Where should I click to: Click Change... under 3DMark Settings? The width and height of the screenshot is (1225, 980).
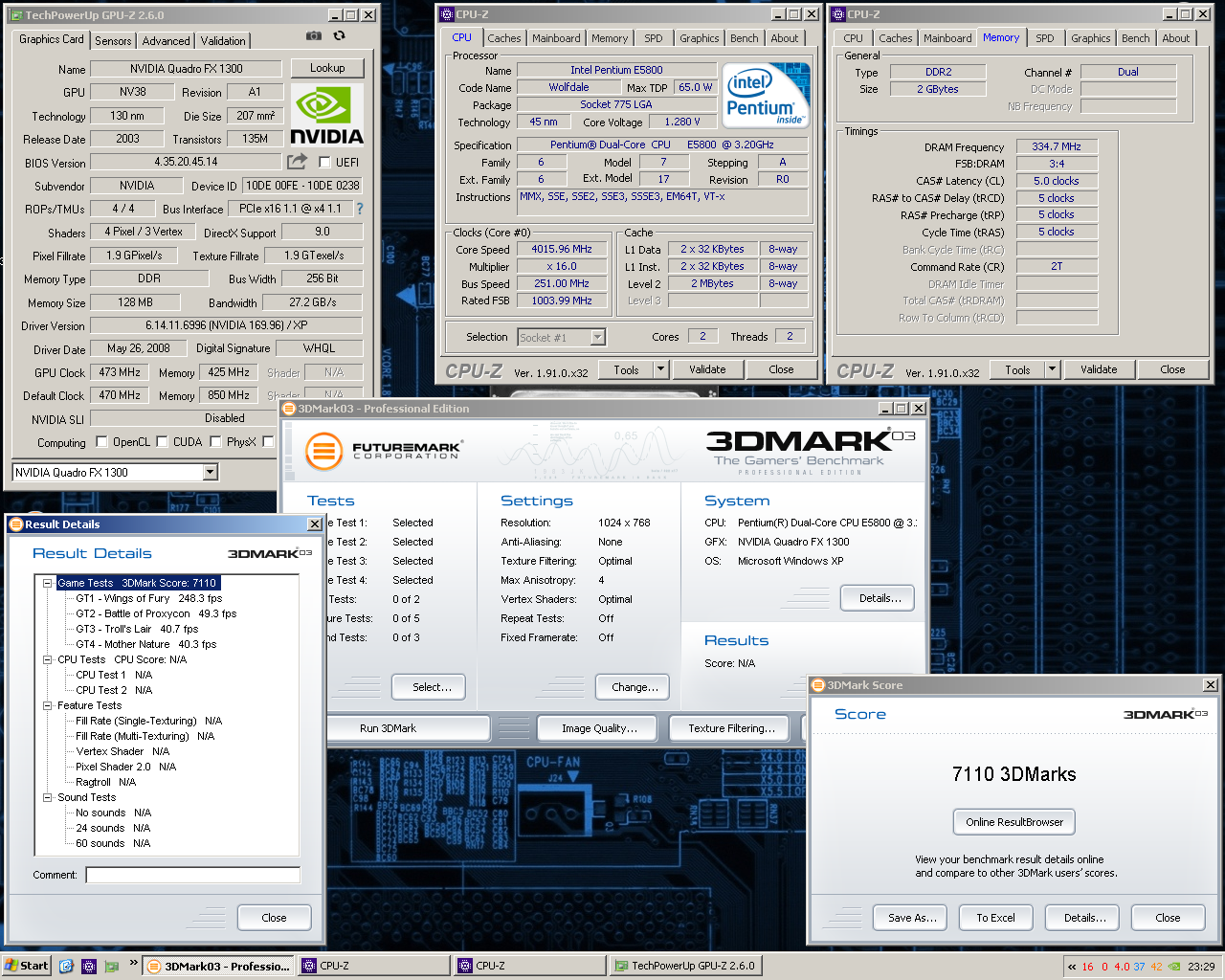point(634,687)
